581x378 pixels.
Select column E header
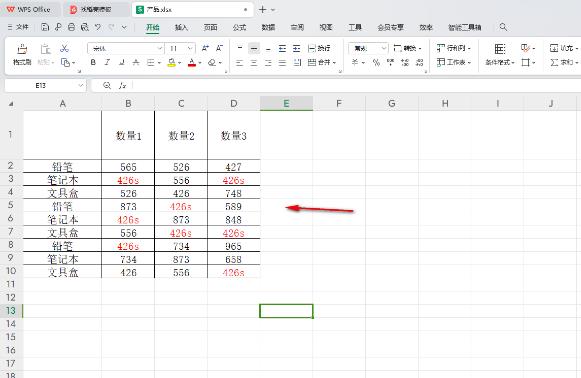click(286, 103)
